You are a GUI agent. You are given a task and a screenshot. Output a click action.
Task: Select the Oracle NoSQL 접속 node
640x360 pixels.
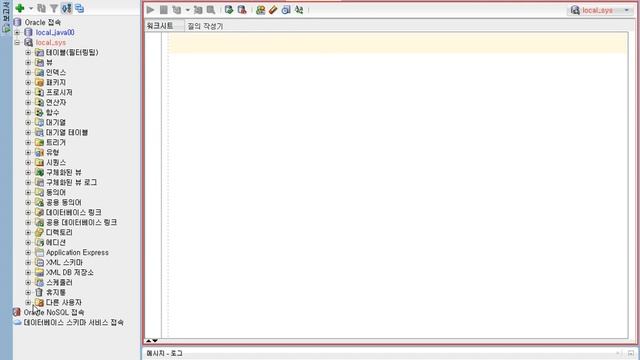point(54,312)
